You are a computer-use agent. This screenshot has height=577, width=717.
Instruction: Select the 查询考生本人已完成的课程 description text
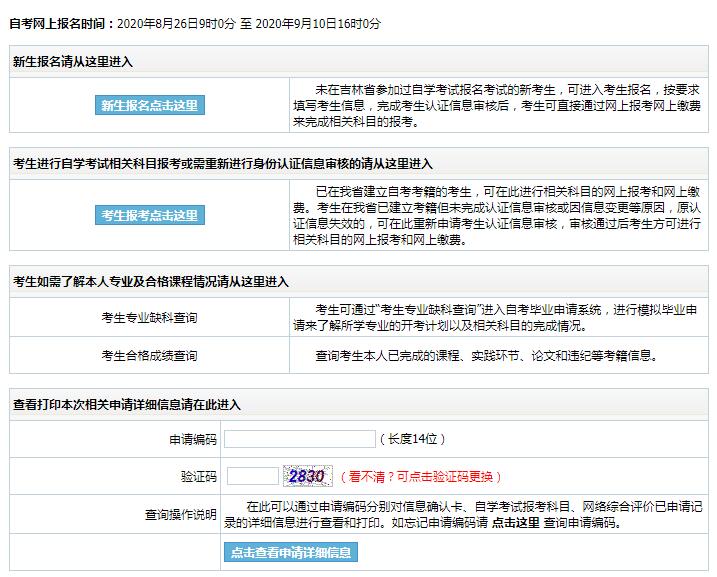487,355
